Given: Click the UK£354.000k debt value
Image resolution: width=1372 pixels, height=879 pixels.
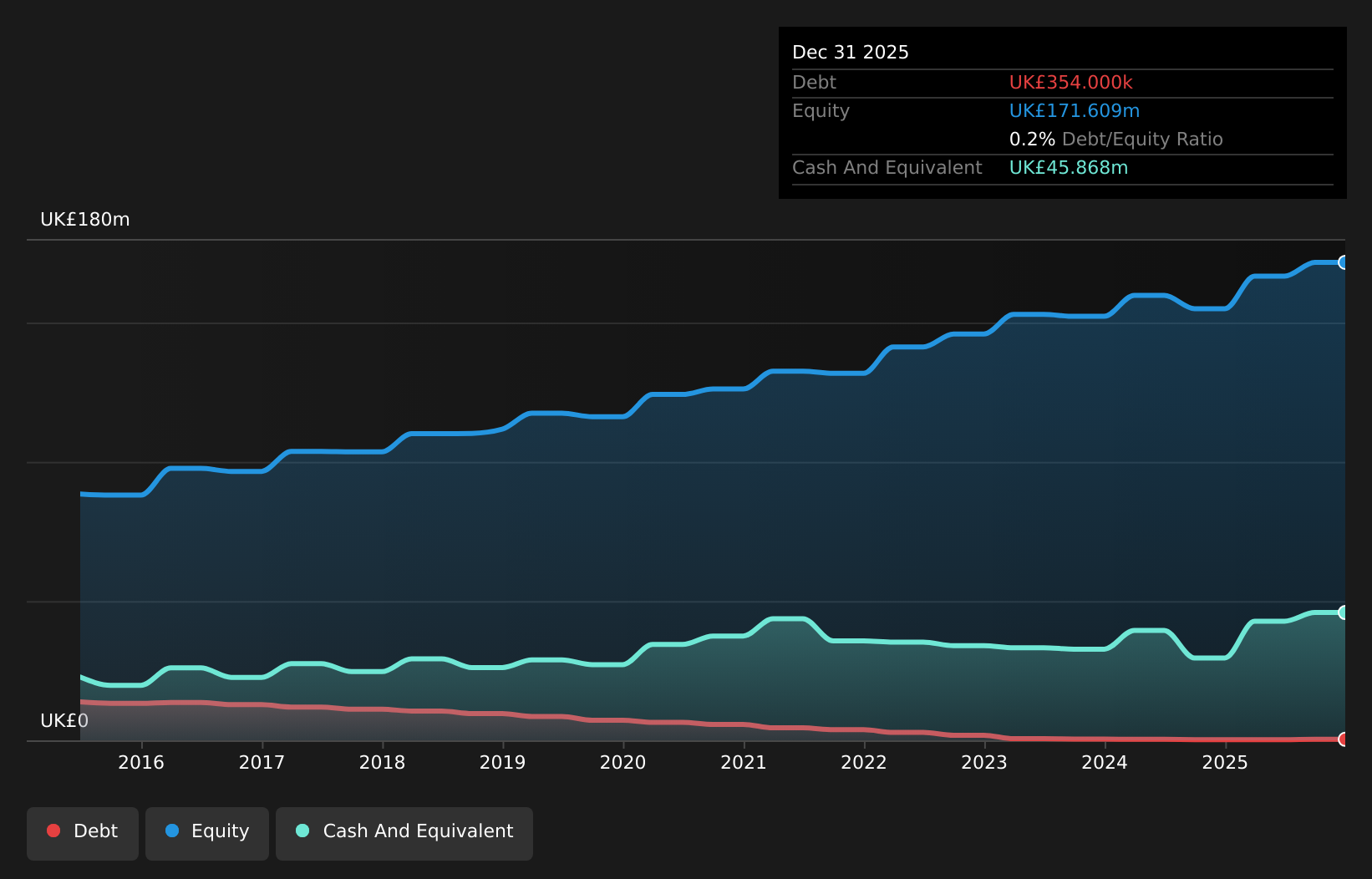Looking at the screenshot, I should point(1071,83).
